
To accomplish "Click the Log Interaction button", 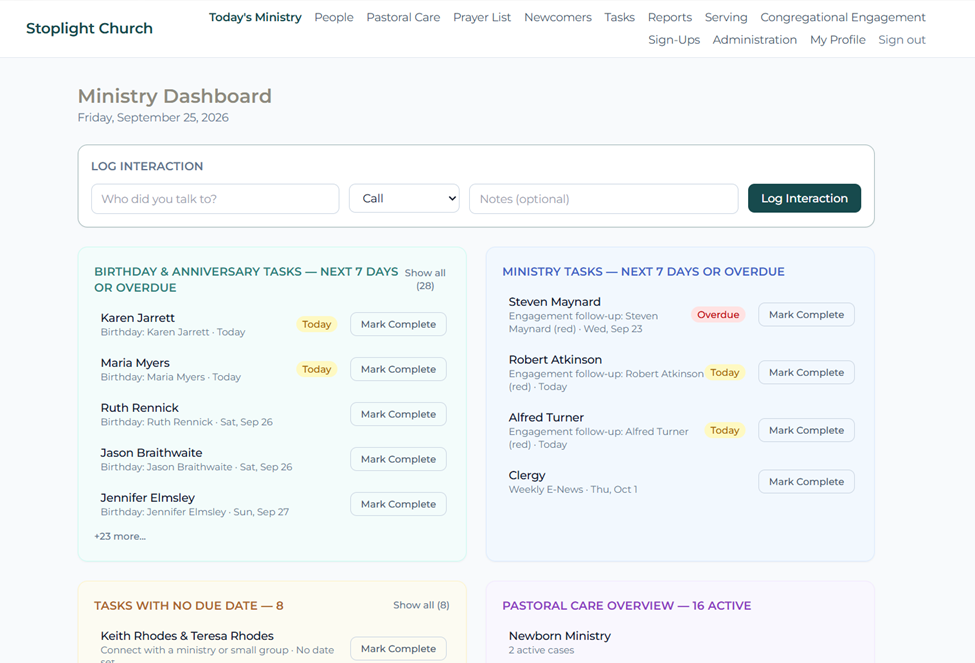I will point(804,198).
